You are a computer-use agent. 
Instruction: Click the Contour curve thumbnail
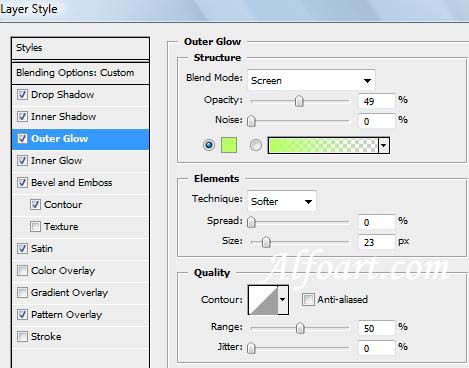click(263, 300)
